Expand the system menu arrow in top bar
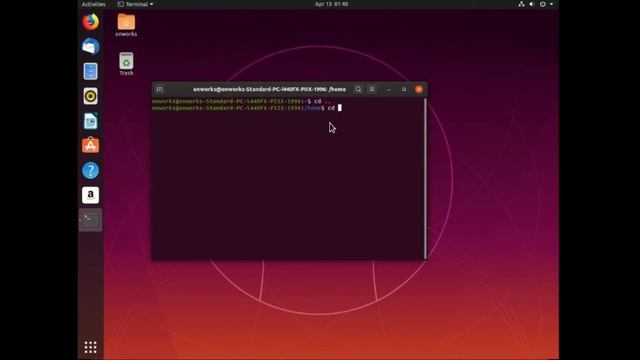640x360 pixels. pos(551,4)
